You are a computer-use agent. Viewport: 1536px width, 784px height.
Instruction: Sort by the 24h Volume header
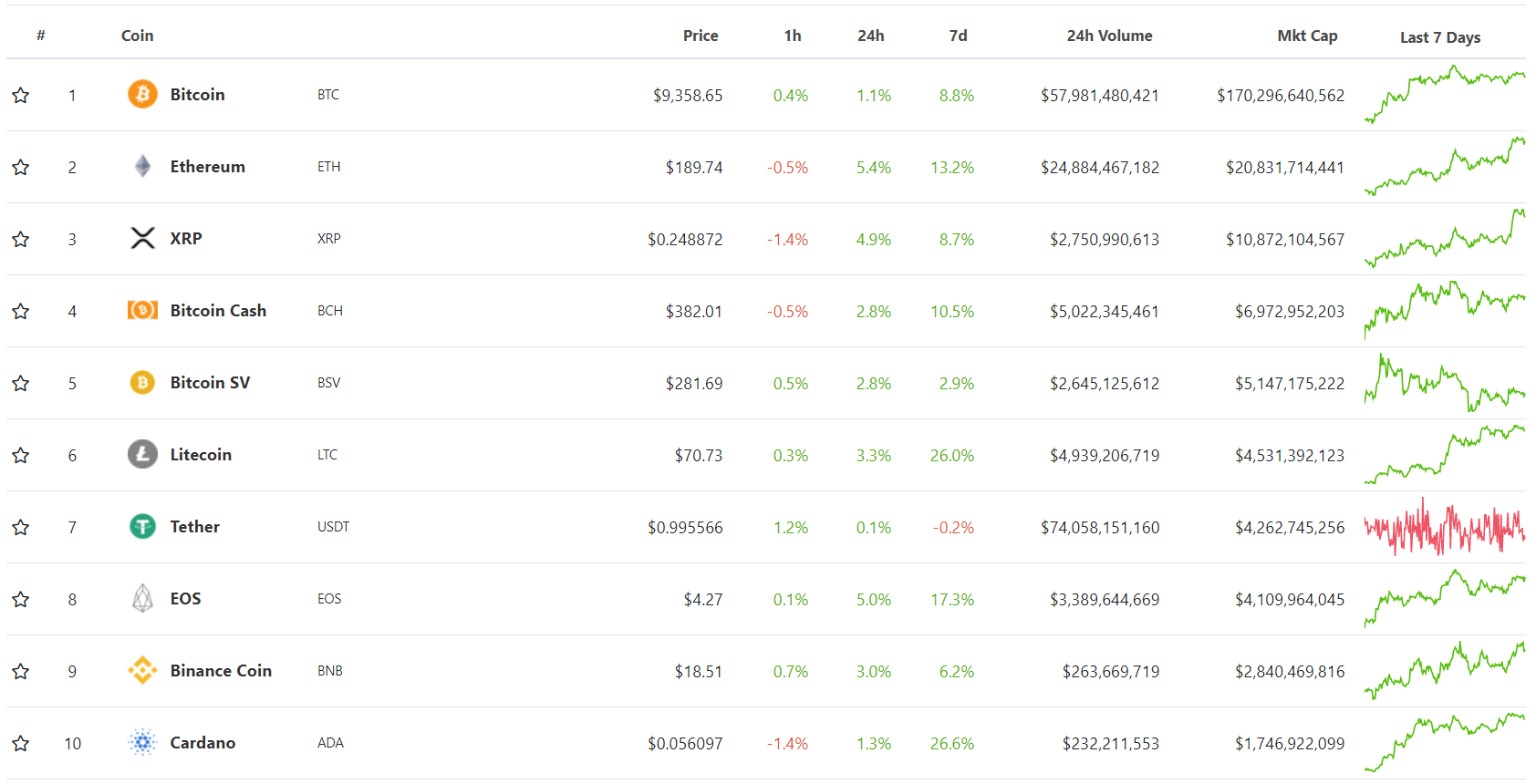1109,36
